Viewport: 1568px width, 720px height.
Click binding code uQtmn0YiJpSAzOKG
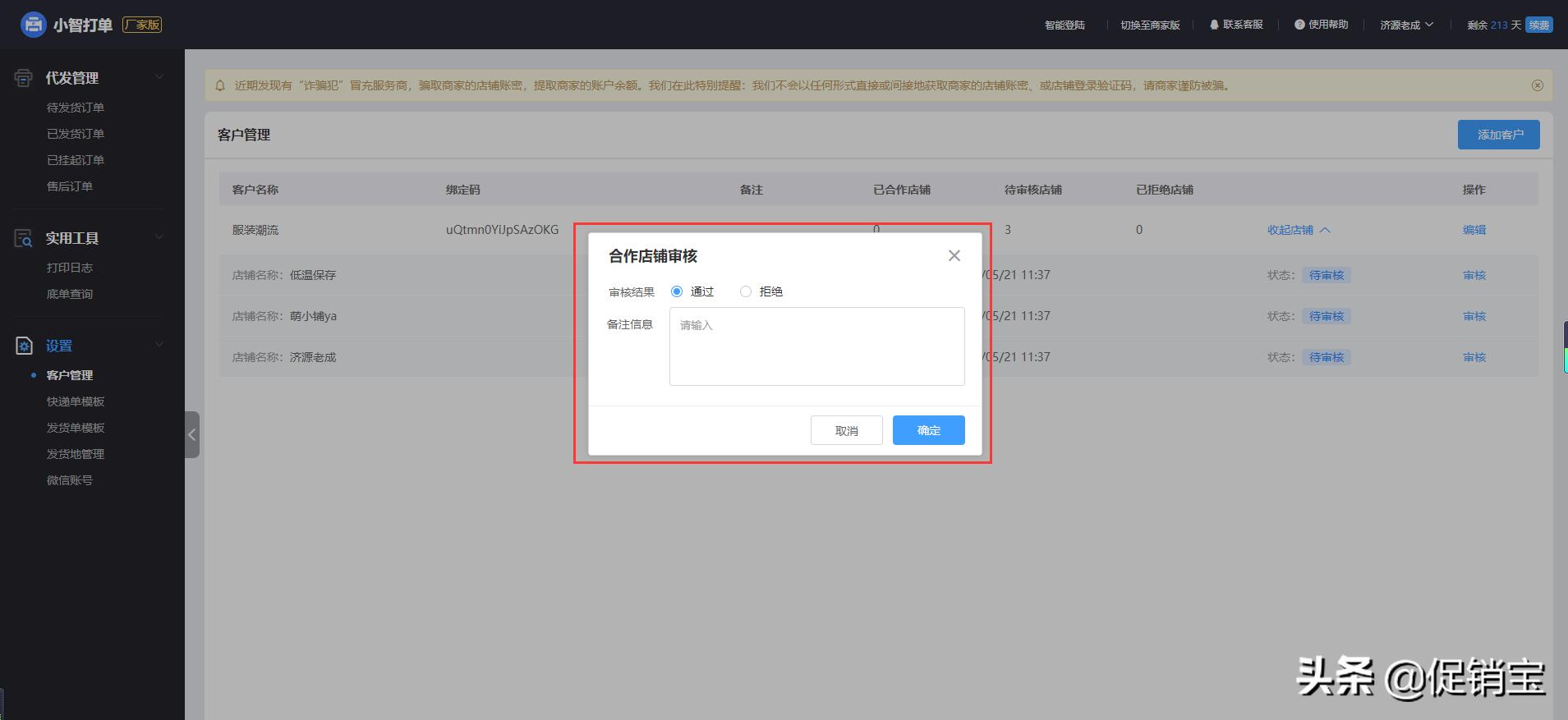pos(502,230)
